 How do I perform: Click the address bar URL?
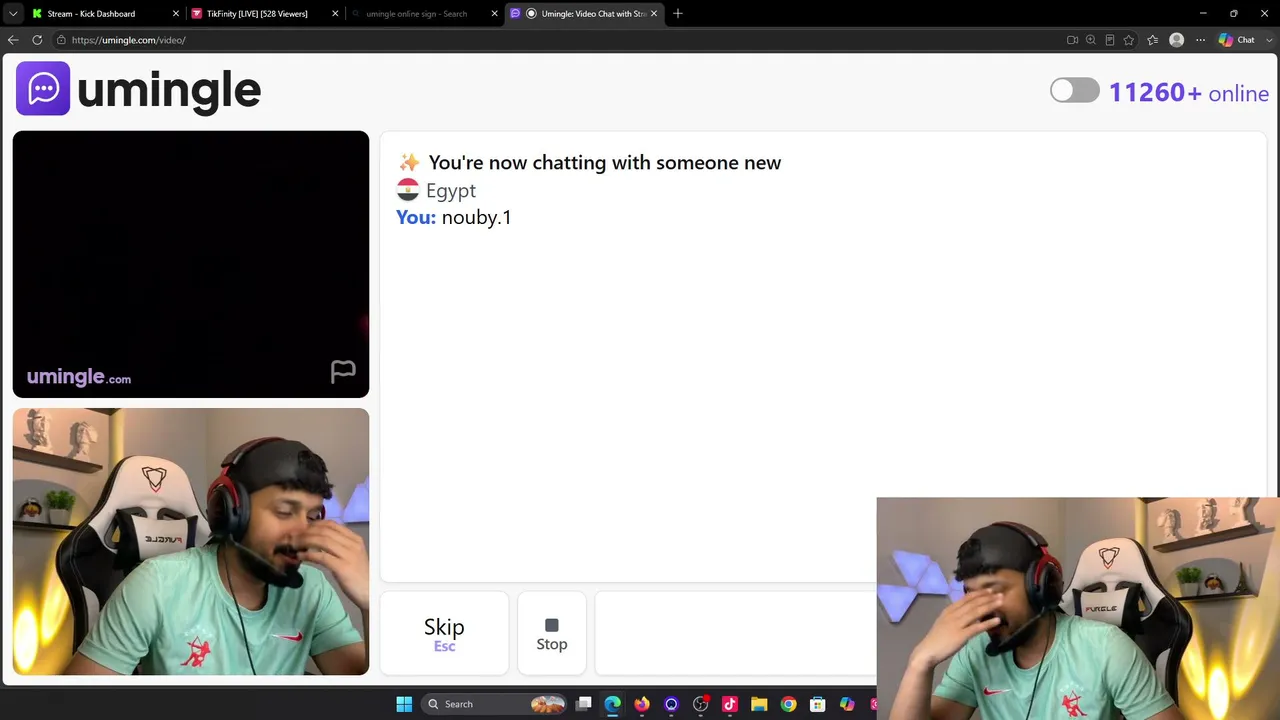point(128,40)
